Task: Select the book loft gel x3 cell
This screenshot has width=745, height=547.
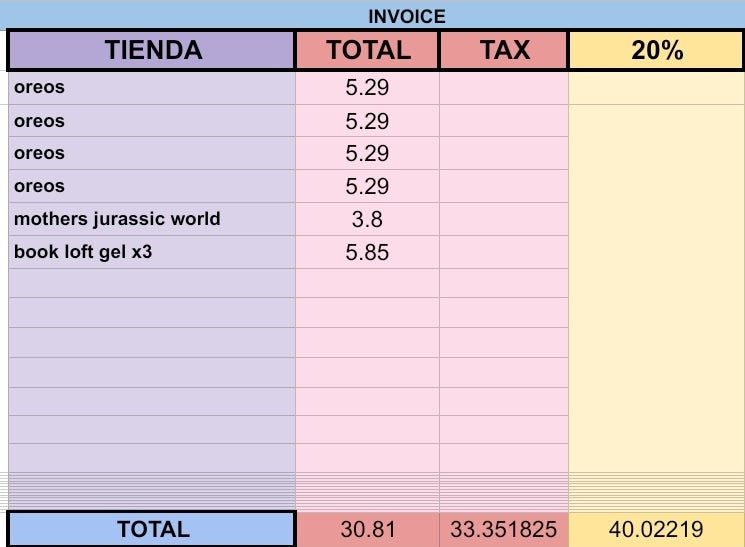Action: tap(152, 252)
